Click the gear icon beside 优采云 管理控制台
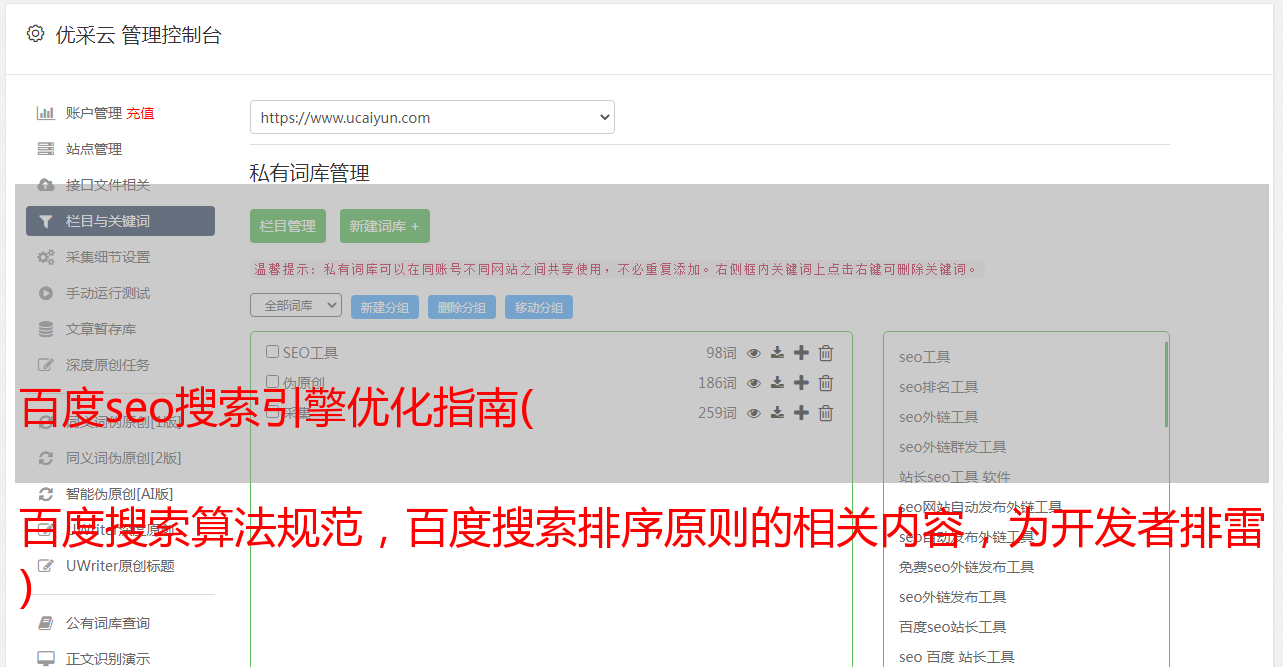Screen dimensions: 1283x667 [x=36, y=34]
